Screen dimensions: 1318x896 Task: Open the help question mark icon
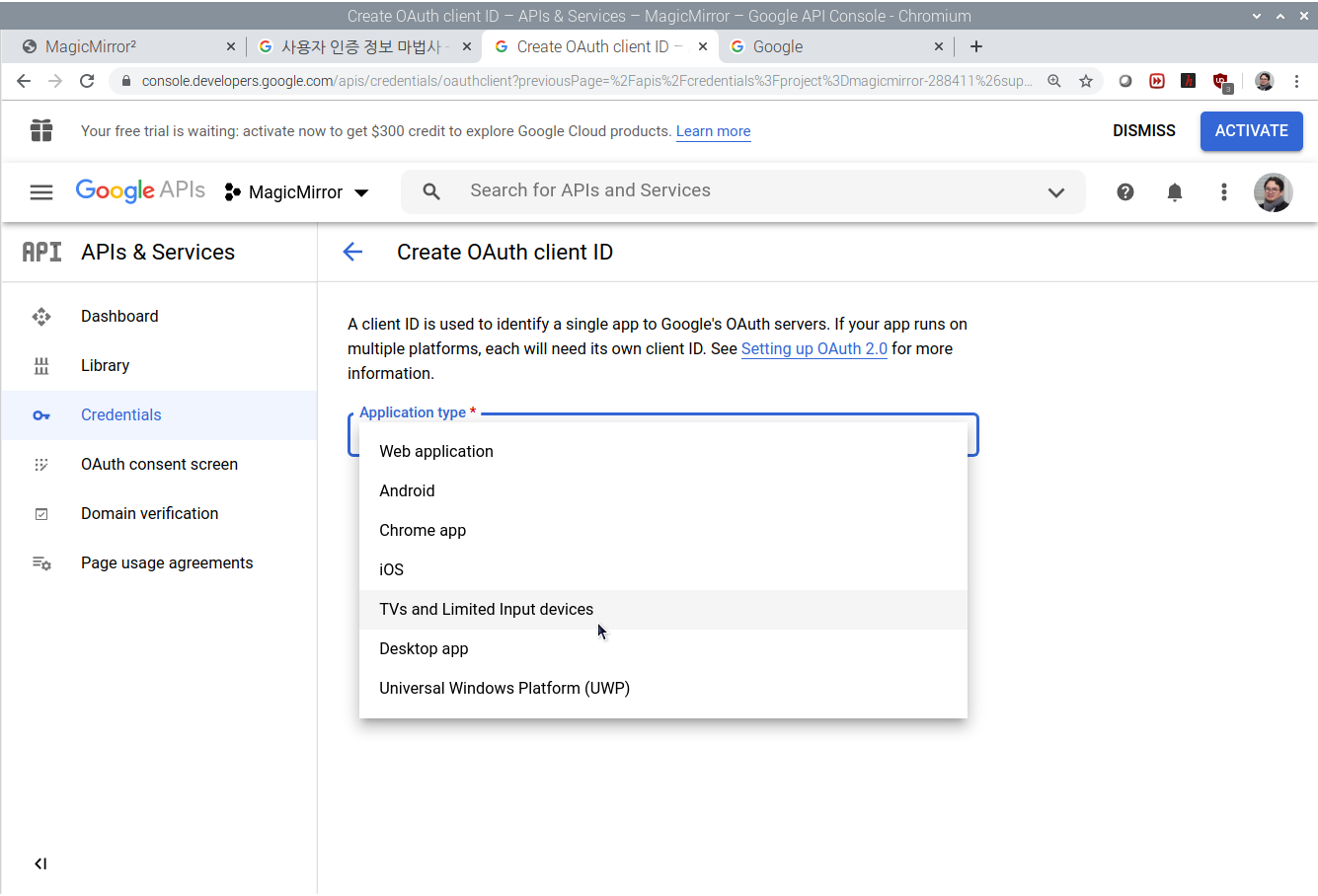[1125, 192]
